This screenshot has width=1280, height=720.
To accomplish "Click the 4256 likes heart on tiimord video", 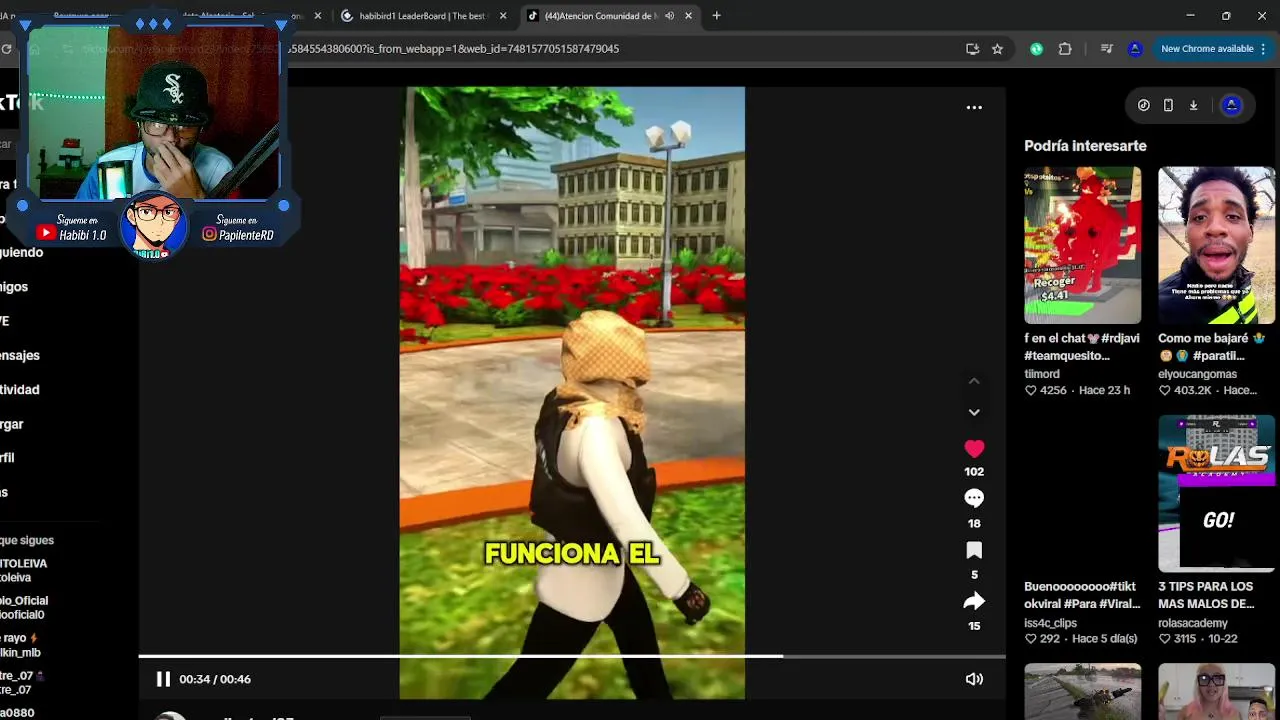I will (x=1031, y=390).
